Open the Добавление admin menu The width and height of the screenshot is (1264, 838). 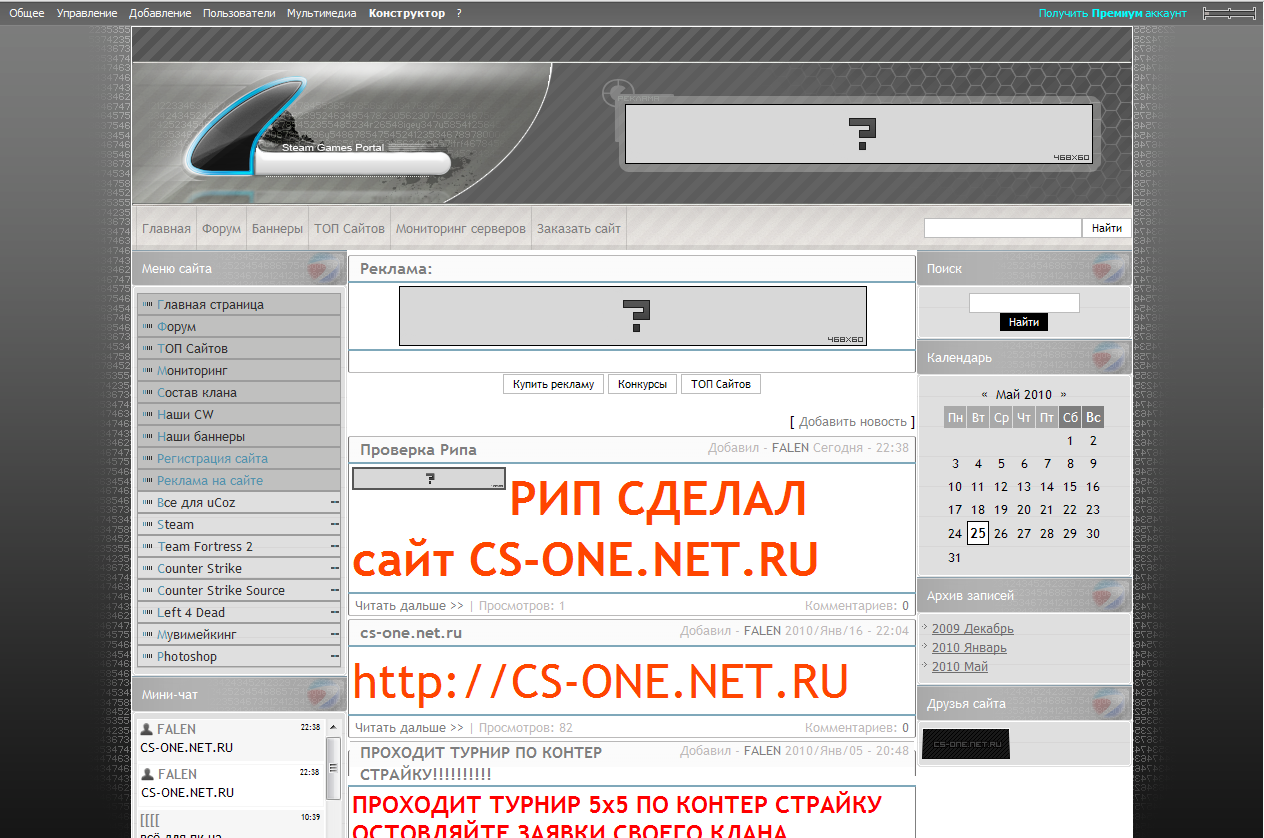160,13
